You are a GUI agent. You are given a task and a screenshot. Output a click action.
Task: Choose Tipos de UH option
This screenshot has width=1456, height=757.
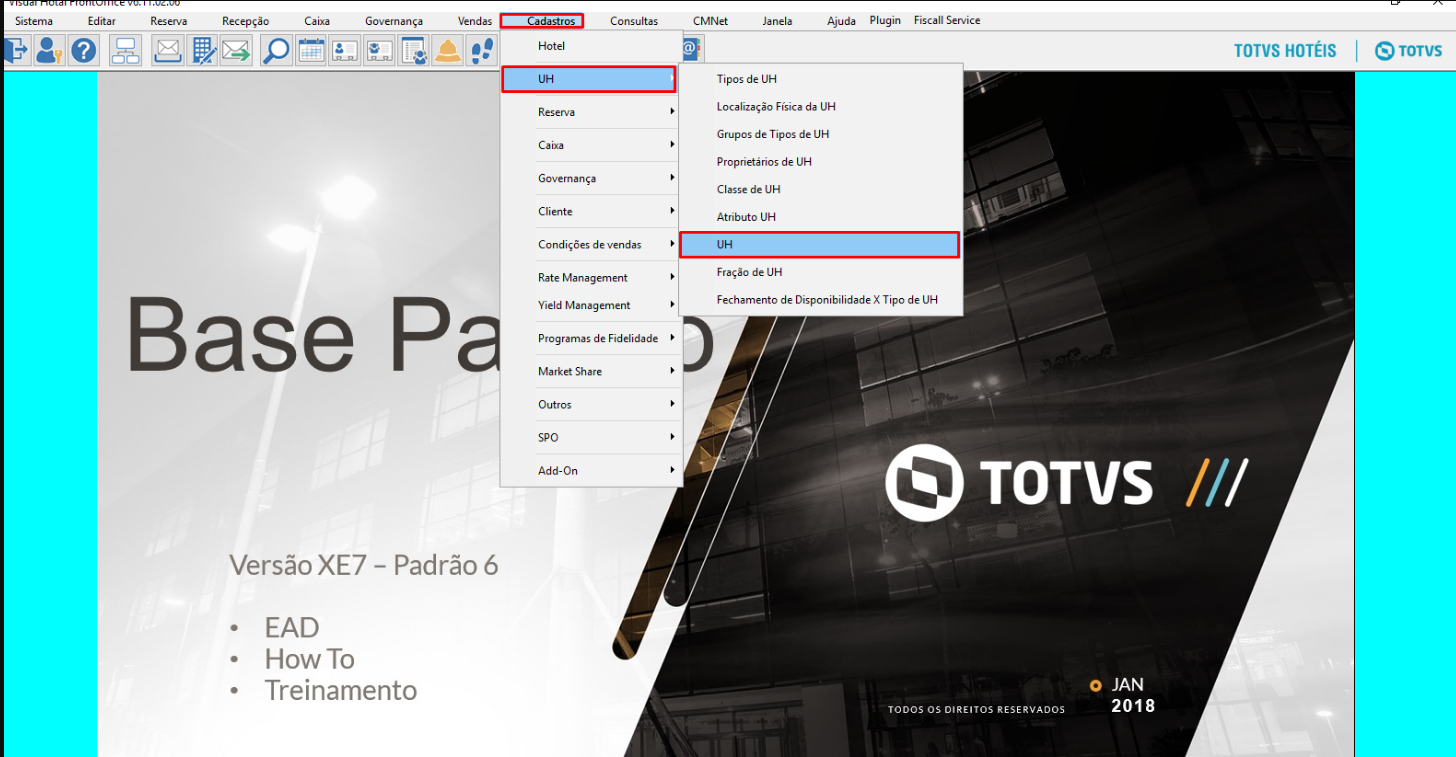[746, 79]
